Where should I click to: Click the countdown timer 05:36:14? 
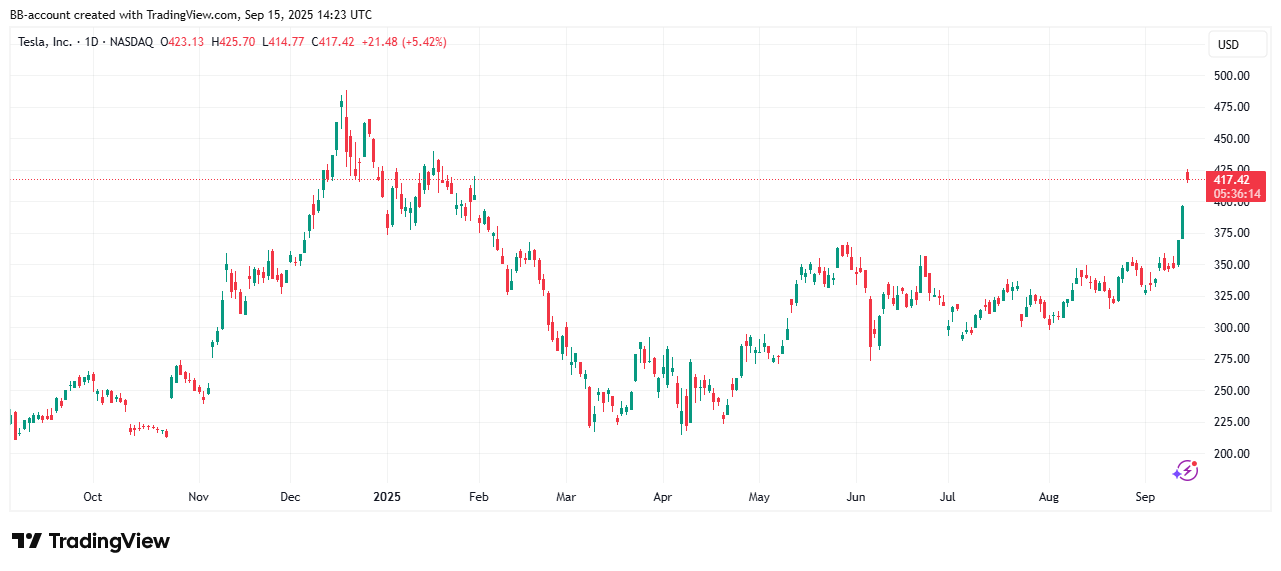point(1237,194)
